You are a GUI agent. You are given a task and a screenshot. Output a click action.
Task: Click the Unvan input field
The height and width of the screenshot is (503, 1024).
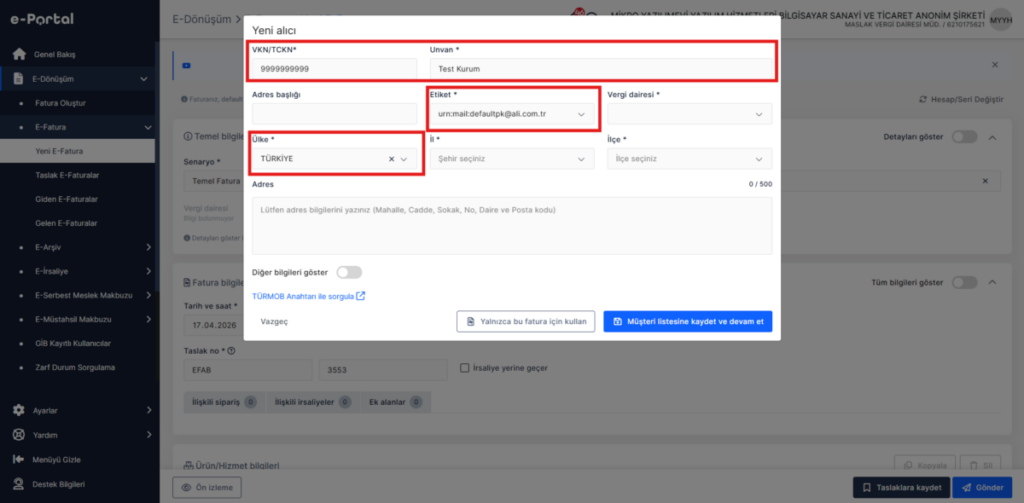(x=601, y=69)
